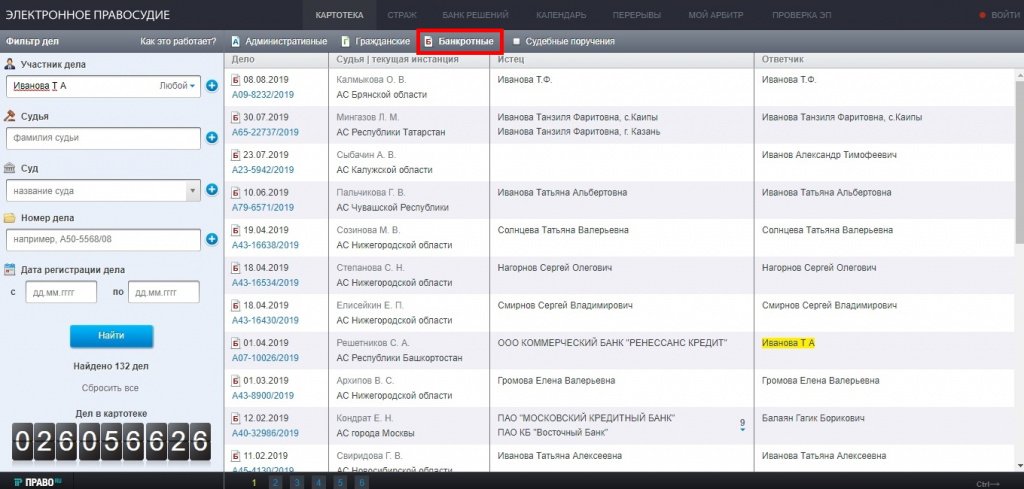The image size is (1024, 489).
Task: Add another judge with the plus icon
Action: (212, 137)
